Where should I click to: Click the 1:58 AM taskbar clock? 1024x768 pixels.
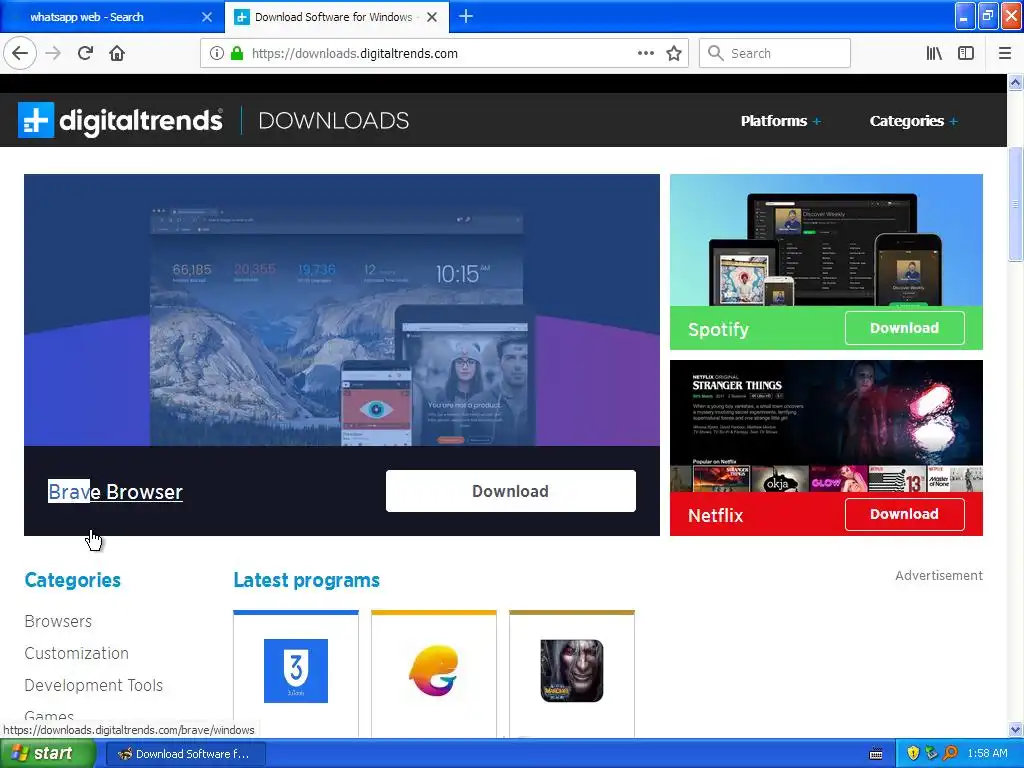coord(987,754)
